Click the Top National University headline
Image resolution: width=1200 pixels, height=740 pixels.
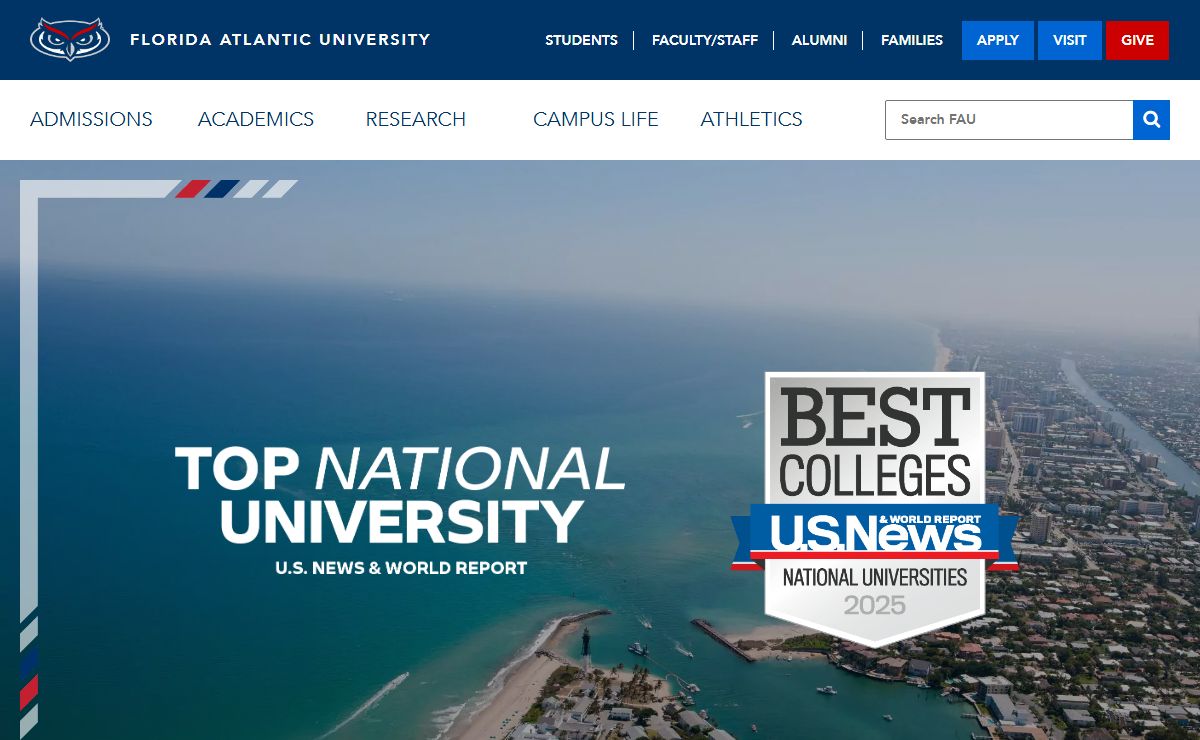click(x=400, y=494)
